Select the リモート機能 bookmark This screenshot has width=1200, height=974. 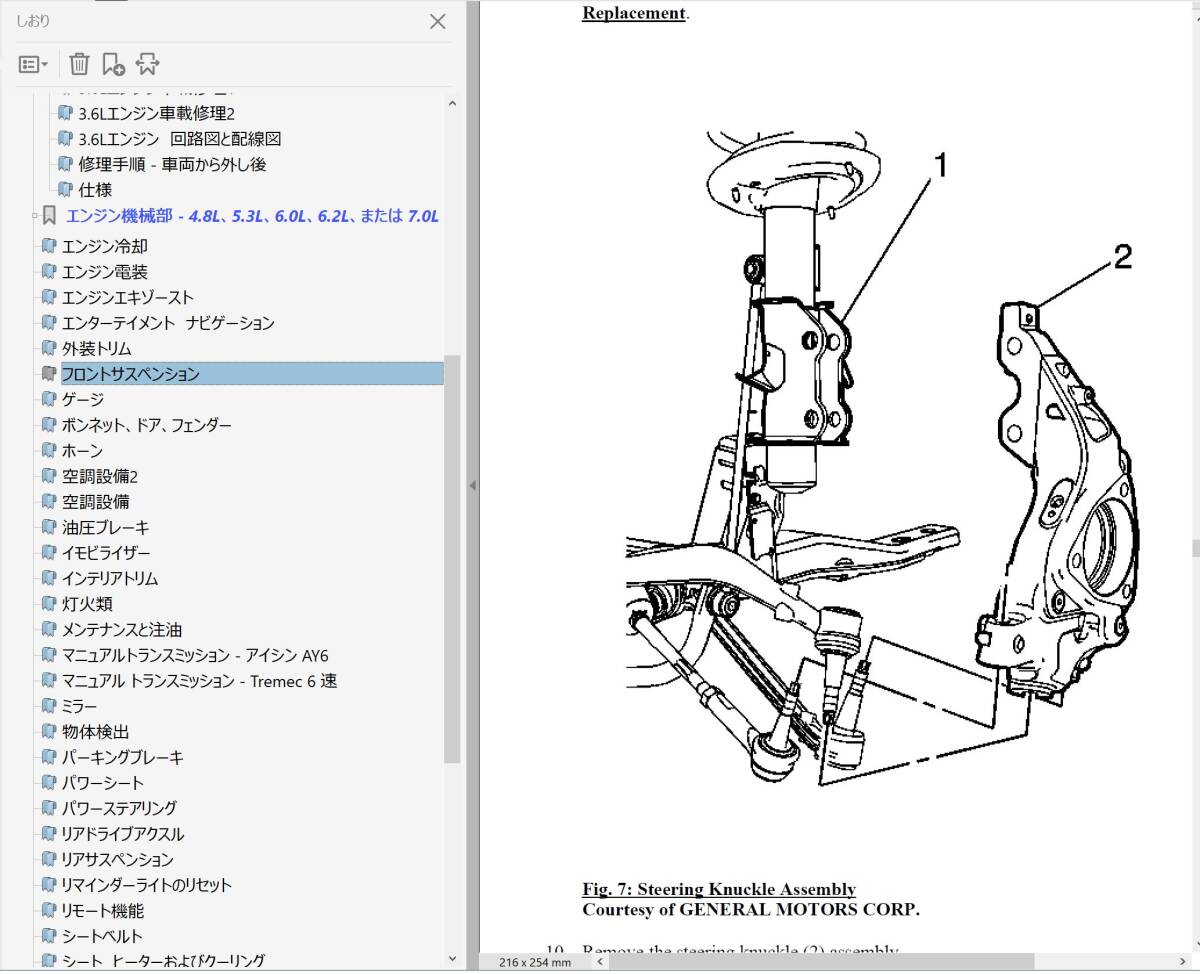102,911
